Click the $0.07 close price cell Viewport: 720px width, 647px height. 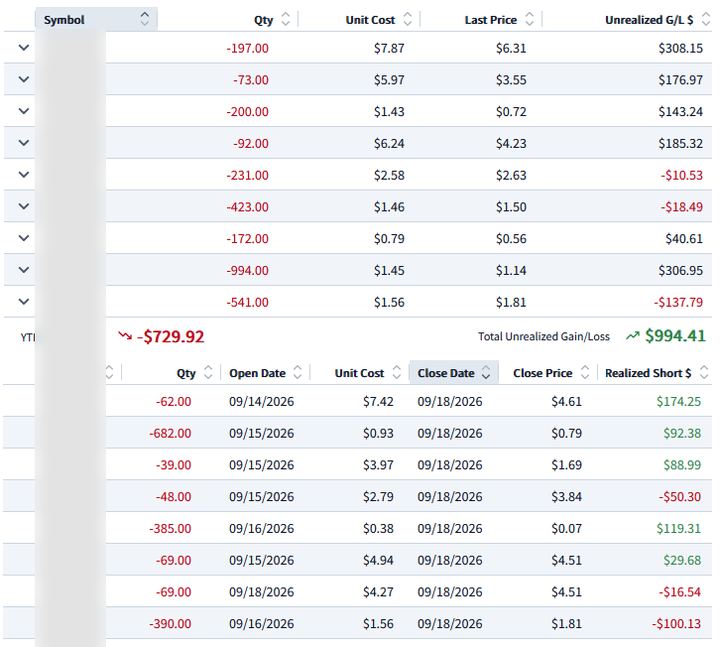pos(566,529)
